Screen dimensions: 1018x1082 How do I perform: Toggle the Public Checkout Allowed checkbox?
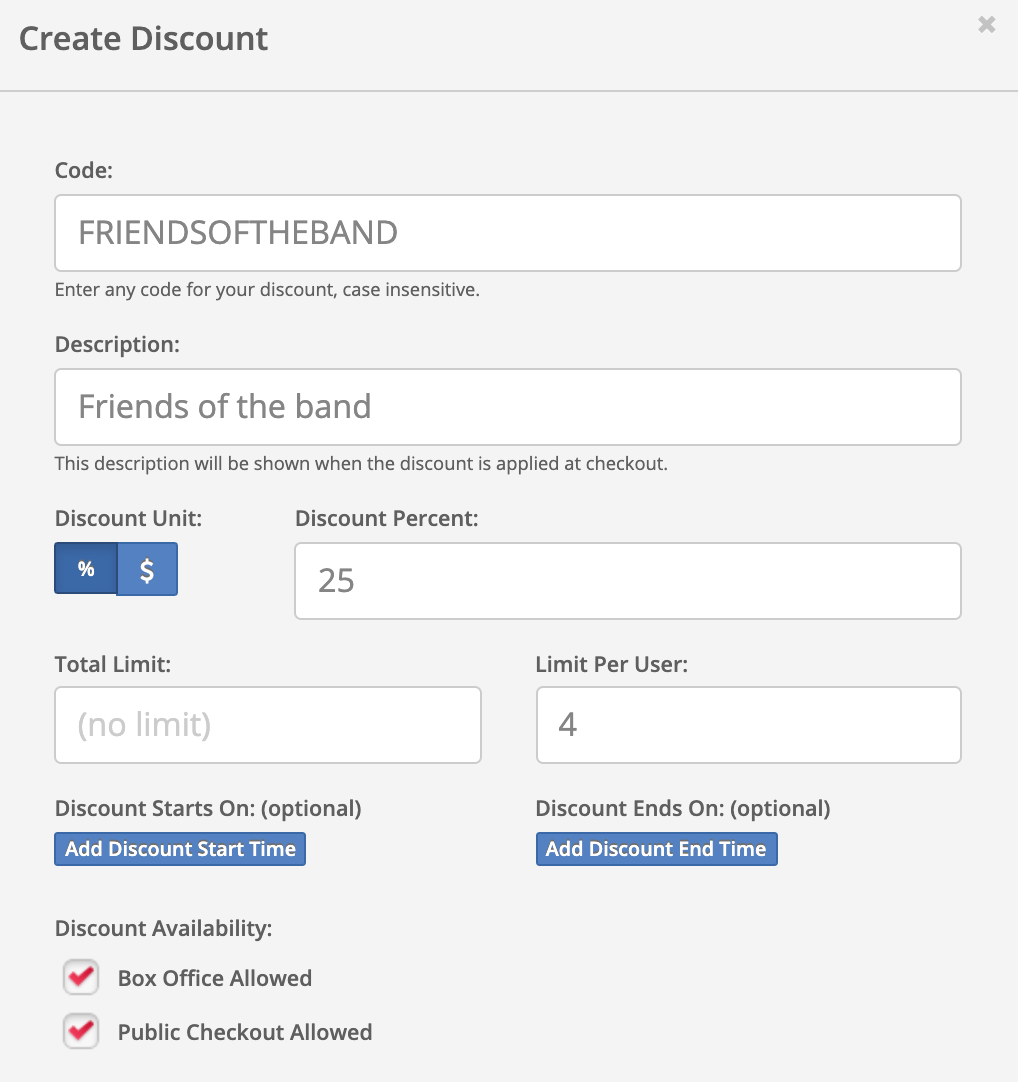[81, 1031]
